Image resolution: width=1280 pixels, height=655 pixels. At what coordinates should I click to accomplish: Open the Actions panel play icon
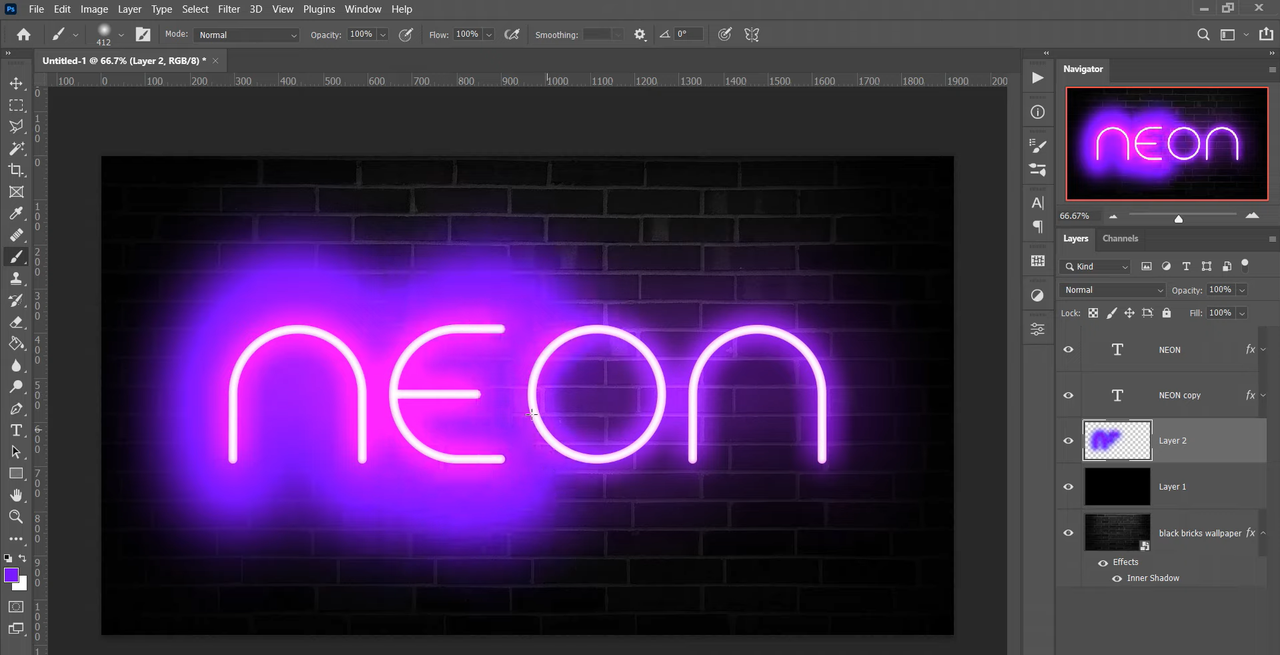click(1038, 78)
